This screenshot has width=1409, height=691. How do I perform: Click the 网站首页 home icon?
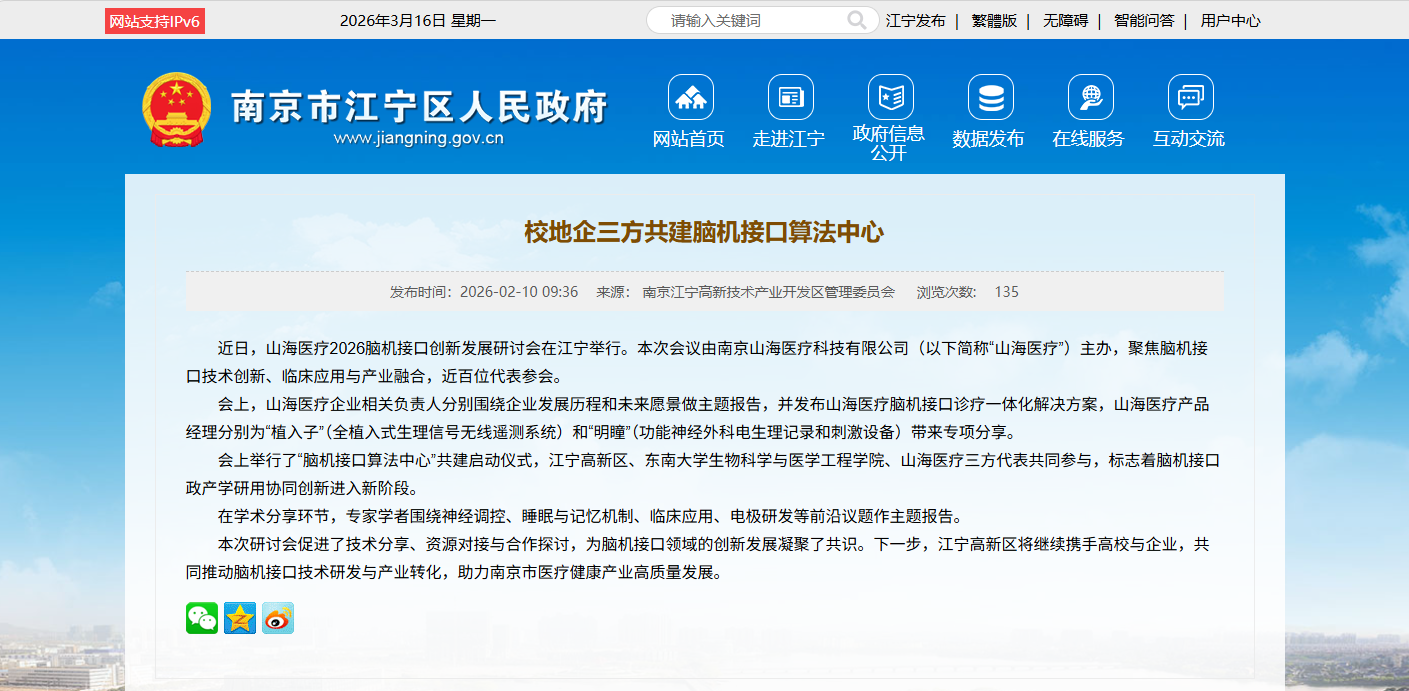point(689,95)
